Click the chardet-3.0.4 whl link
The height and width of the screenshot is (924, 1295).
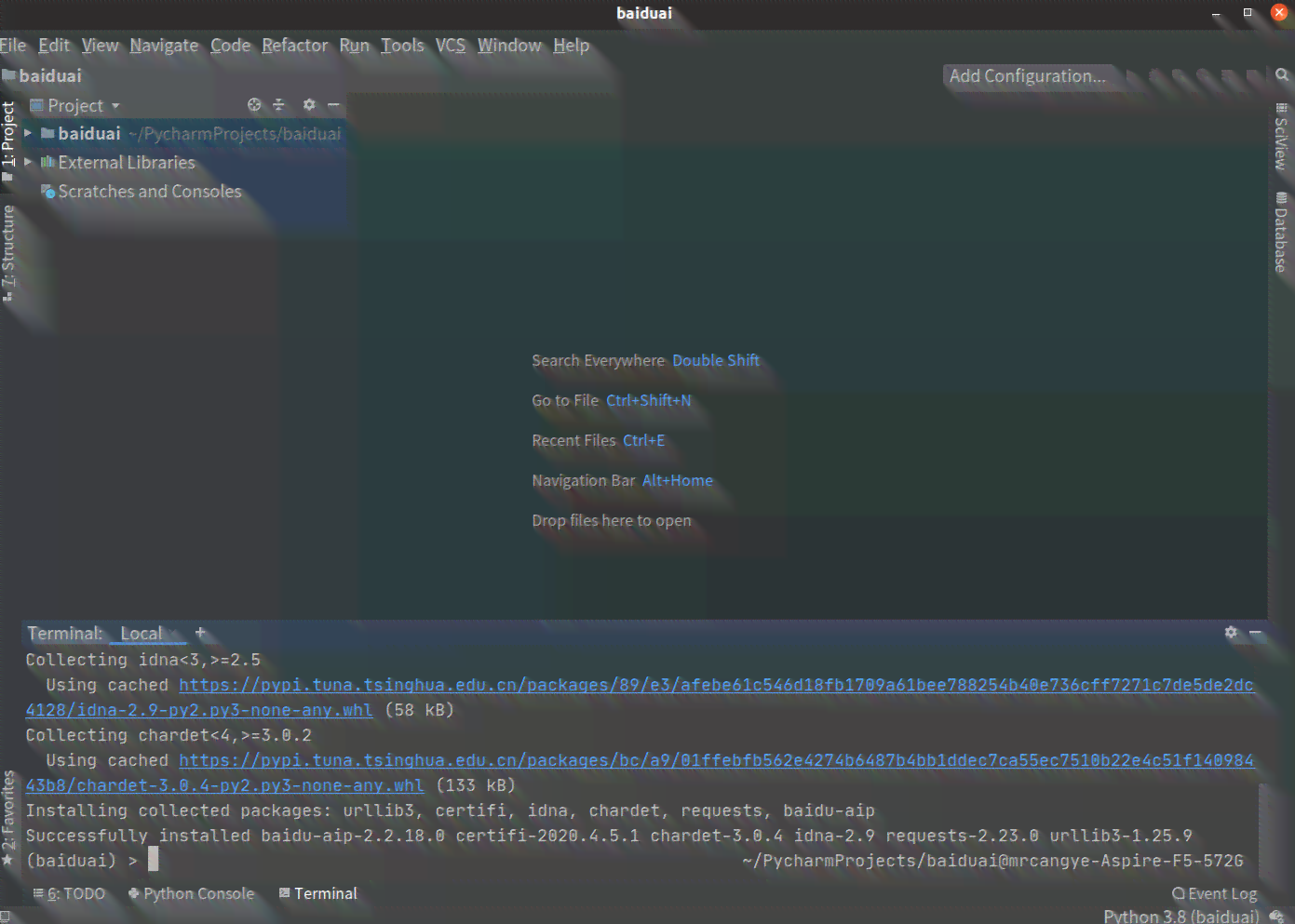tap(224, 786)
